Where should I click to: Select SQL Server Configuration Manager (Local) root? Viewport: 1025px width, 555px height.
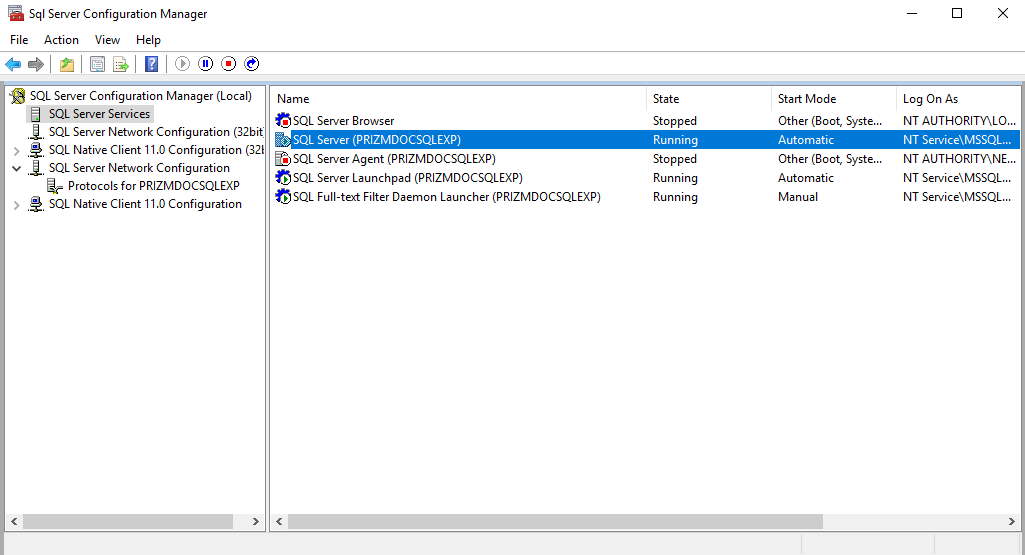pos(141,96)
